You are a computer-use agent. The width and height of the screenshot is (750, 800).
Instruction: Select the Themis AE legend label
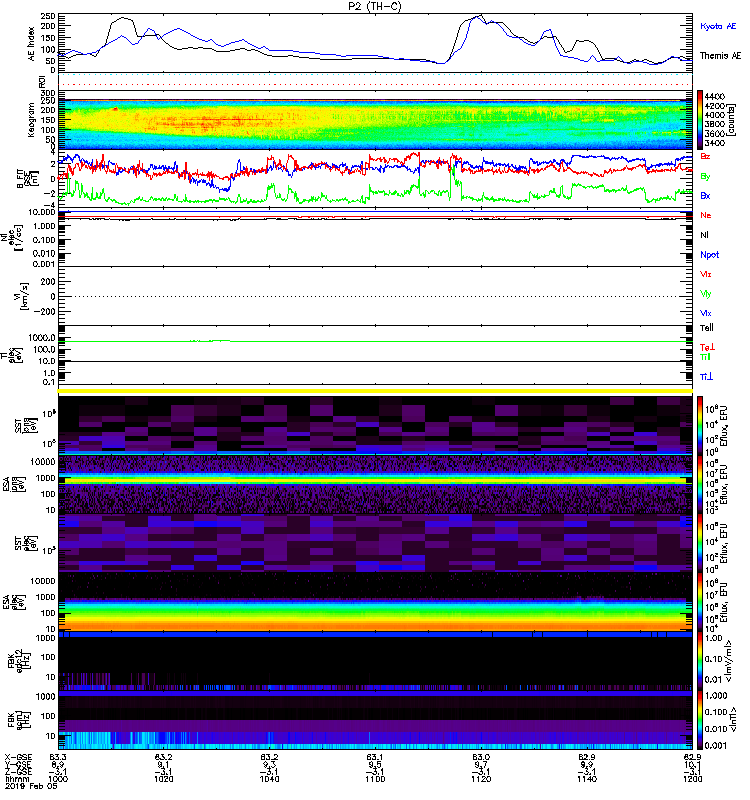pyautogui.click(x=720, y=56)
